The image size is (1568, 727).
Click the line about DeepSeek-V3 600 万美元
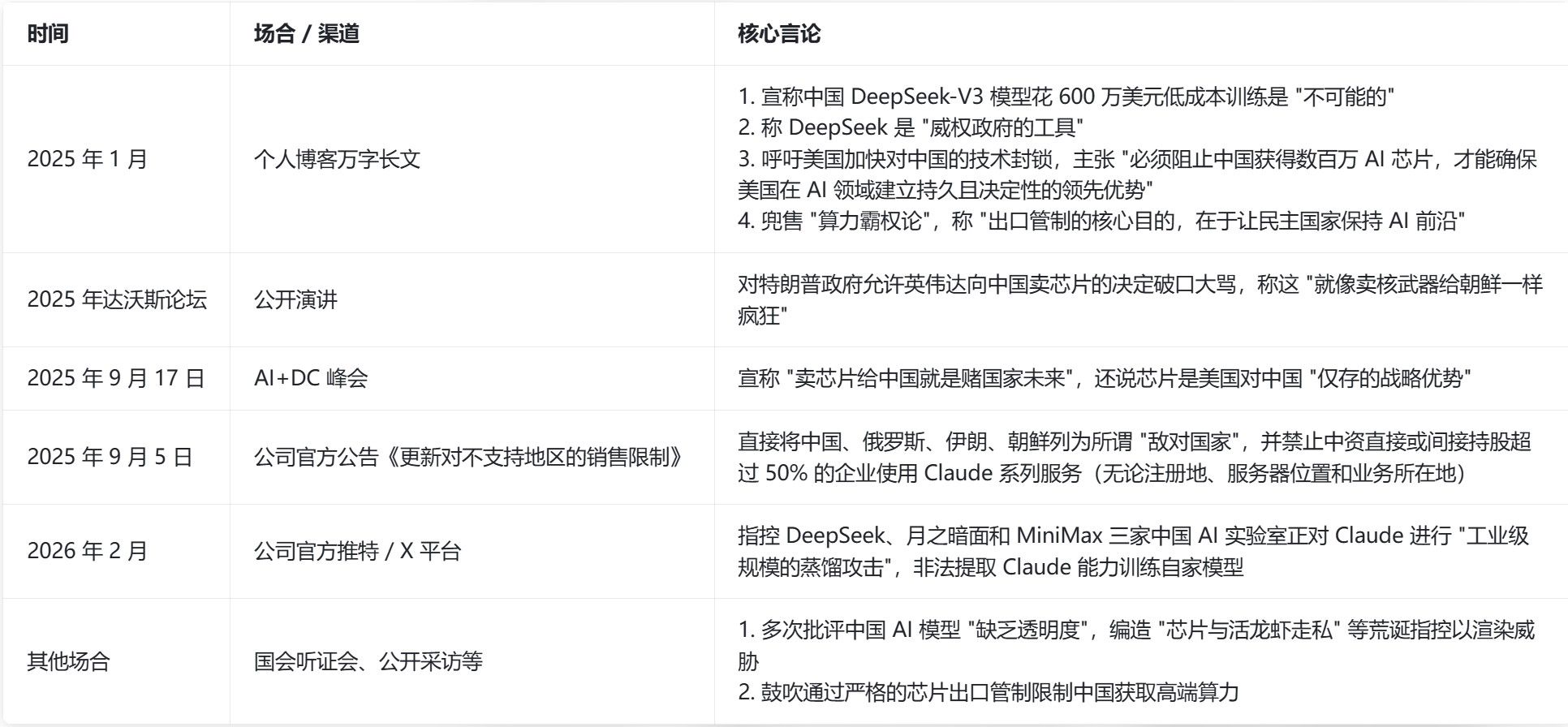[1066, 97]
